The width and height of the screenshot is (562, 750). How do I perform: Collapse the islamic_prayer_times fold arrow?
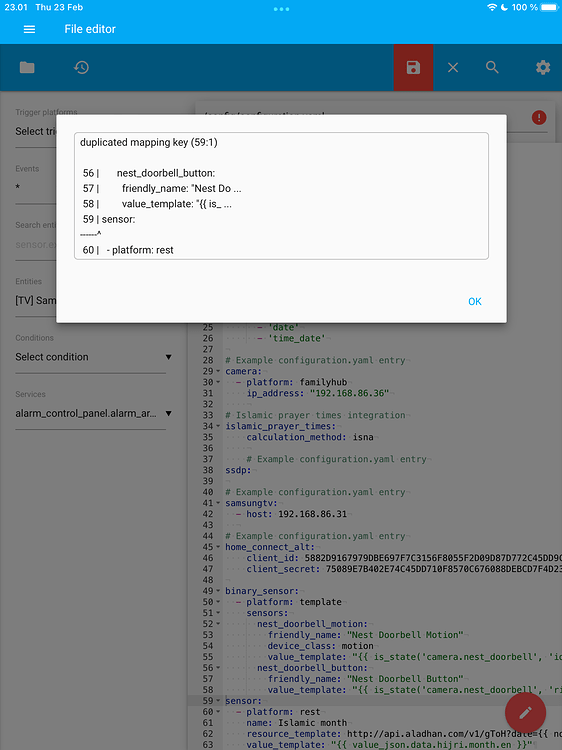tap(218, 426)
